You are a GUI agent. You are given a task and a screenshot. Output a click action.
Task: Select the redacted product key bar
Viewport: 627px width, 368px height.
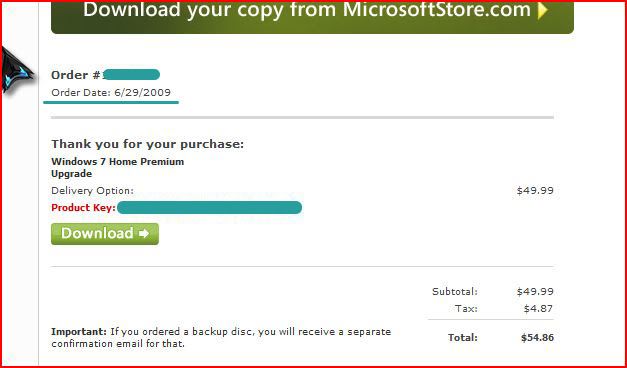209,208
